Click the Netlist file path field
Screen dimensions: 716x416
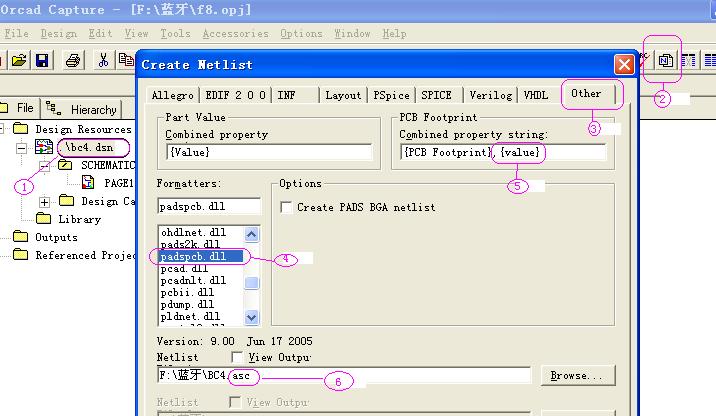tap(344, 375)
